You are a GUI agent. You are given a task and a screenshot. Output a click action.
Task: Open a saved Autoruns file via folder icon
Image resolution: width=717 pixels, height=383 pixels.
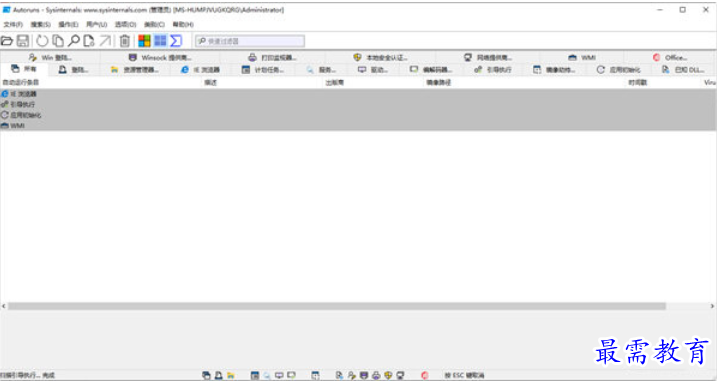pos(6,41)
